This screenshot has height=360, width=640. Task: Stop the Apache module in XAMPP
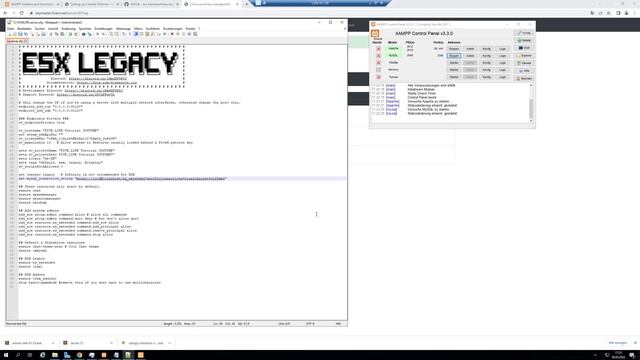454,49
